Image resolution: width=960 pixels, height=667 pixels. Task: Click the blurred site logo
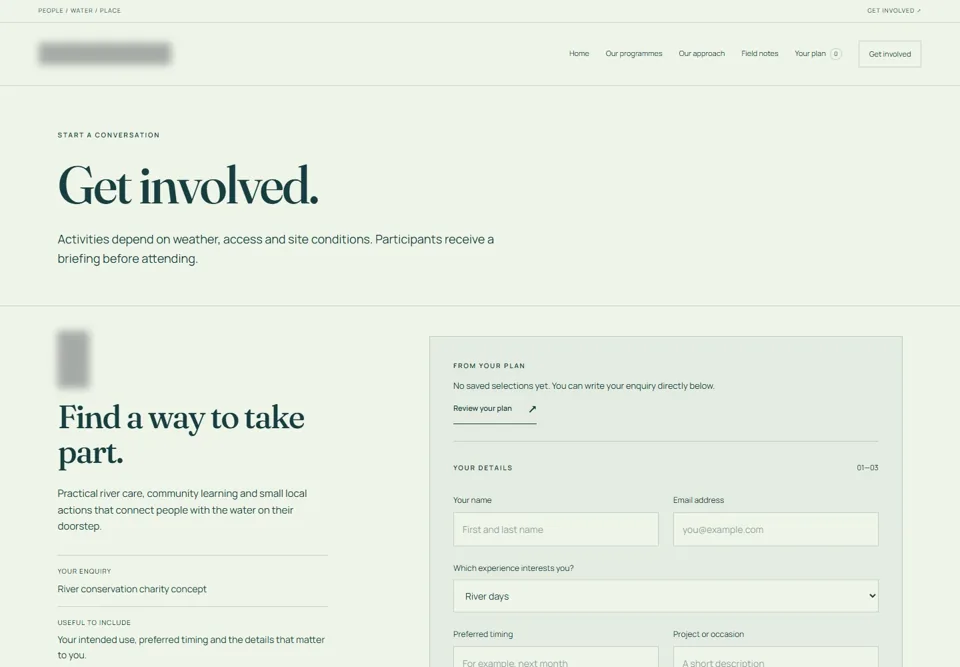tap(104, 54)
